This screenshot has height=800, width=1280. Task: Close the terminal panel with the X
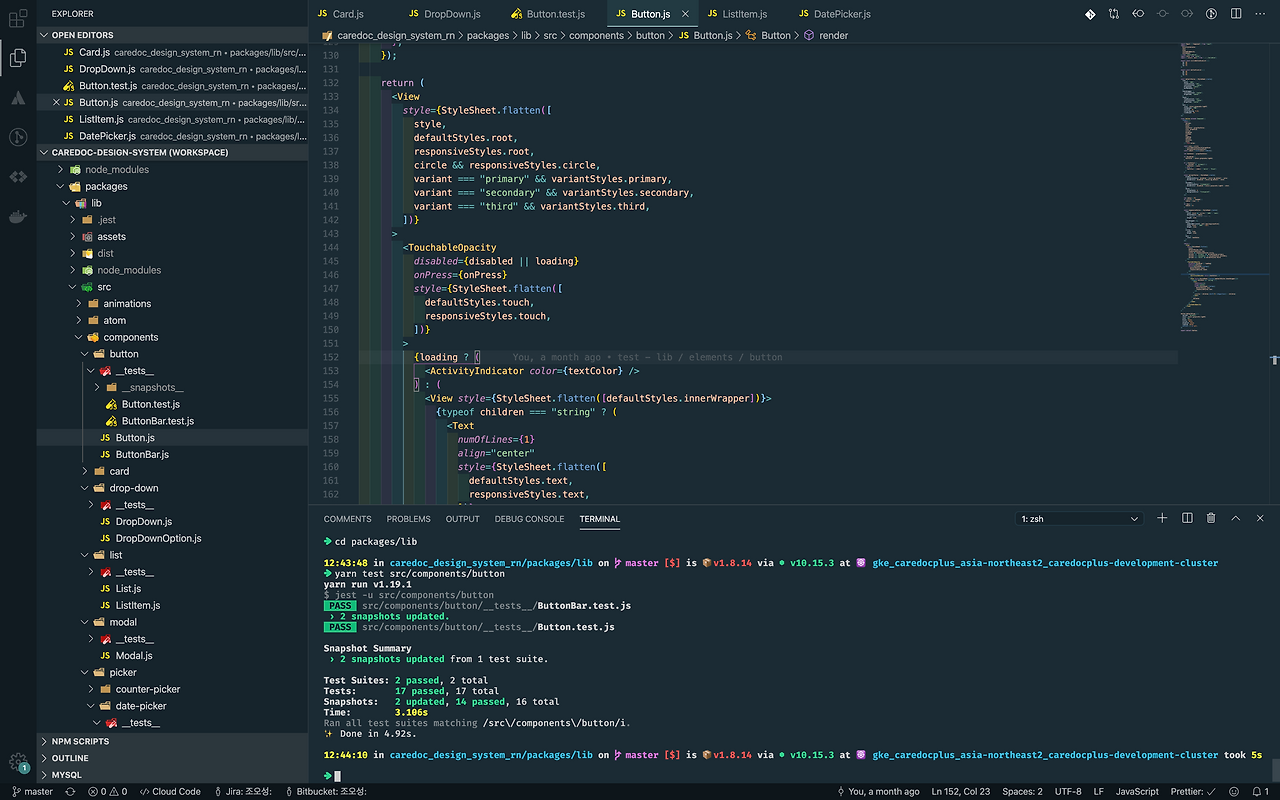pos(1259,518)
